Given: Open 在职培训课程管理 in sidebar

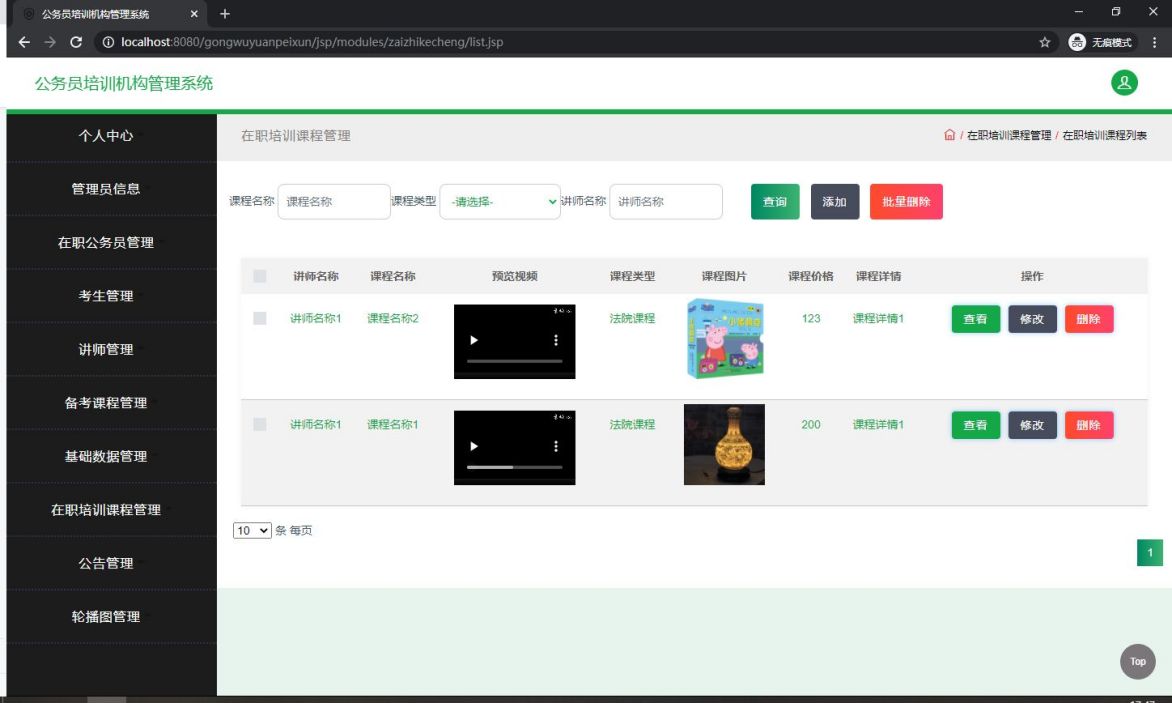Looking at the screenshot, I should [x=105, y=510].
